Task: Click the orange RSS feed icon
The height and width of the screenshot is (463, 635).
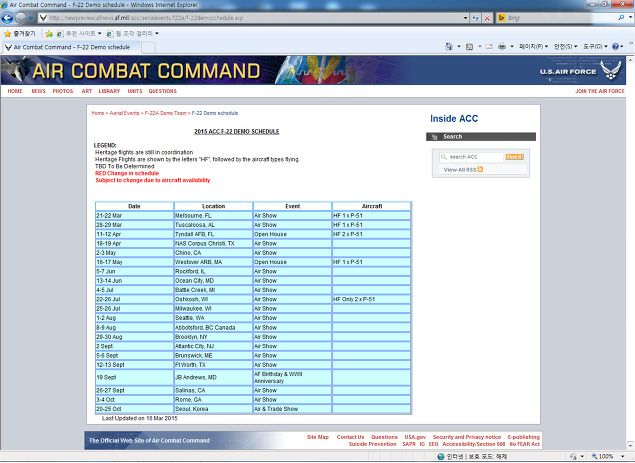Action: coord(480,169)
